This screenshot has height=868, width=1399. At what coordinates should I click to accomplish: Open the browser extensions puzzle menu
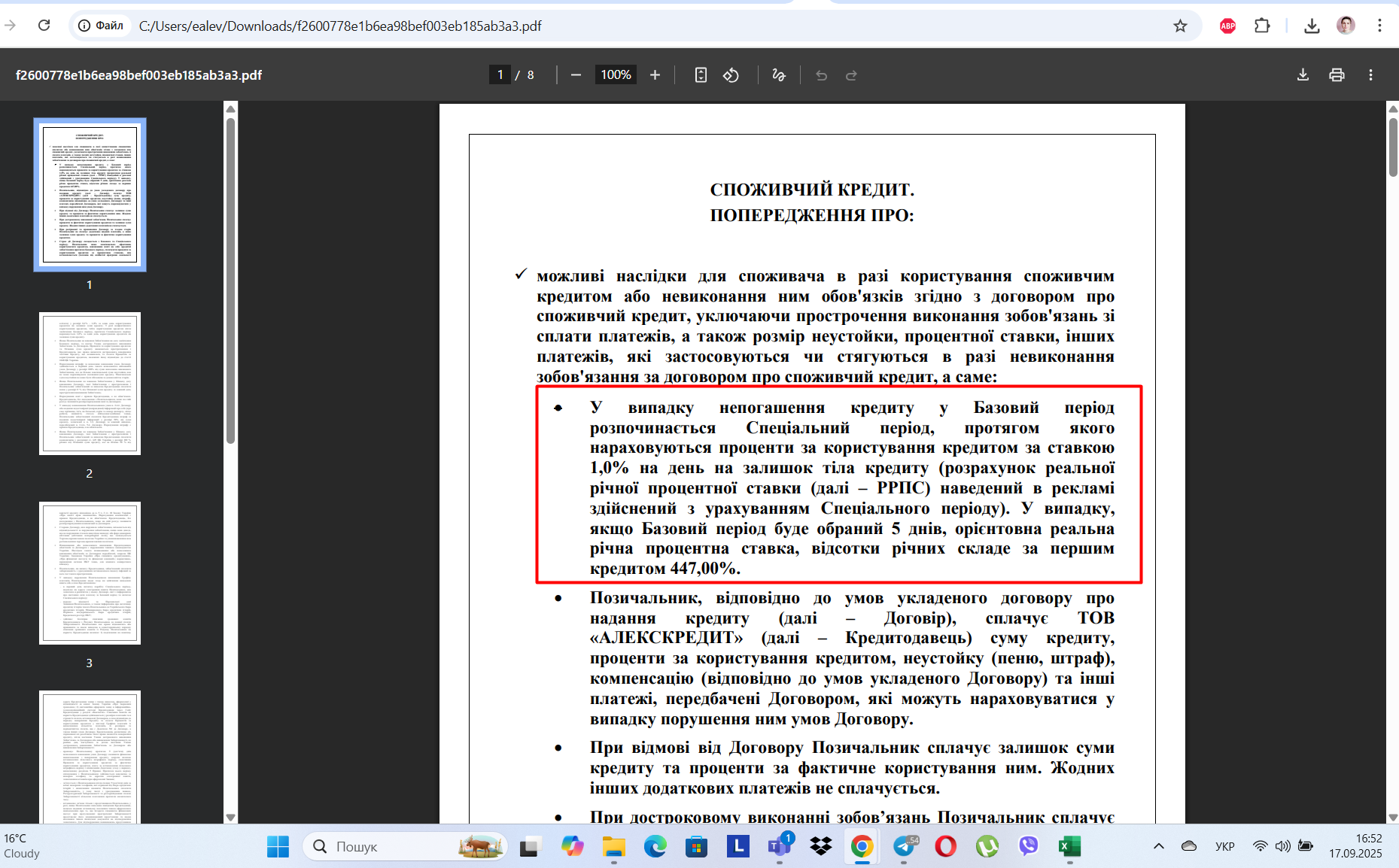point(1262,26)
